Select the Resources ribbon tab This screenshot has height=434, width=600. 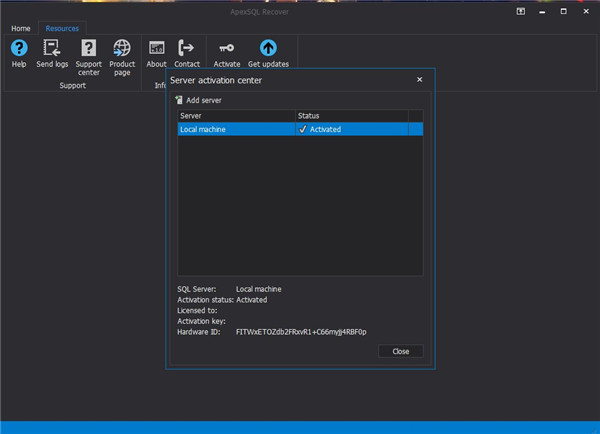63,28
